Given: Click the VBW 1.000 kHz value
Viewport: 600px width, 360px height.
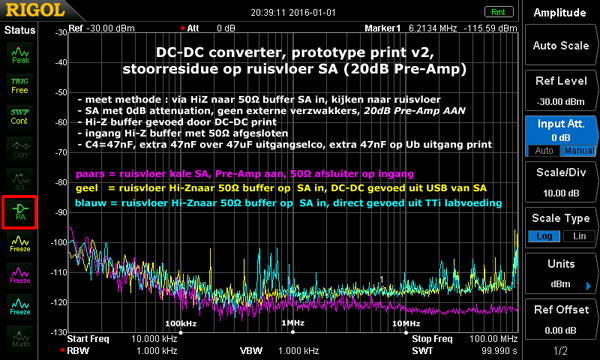Looking at the screenshot, I should click(x=298, y=351).
